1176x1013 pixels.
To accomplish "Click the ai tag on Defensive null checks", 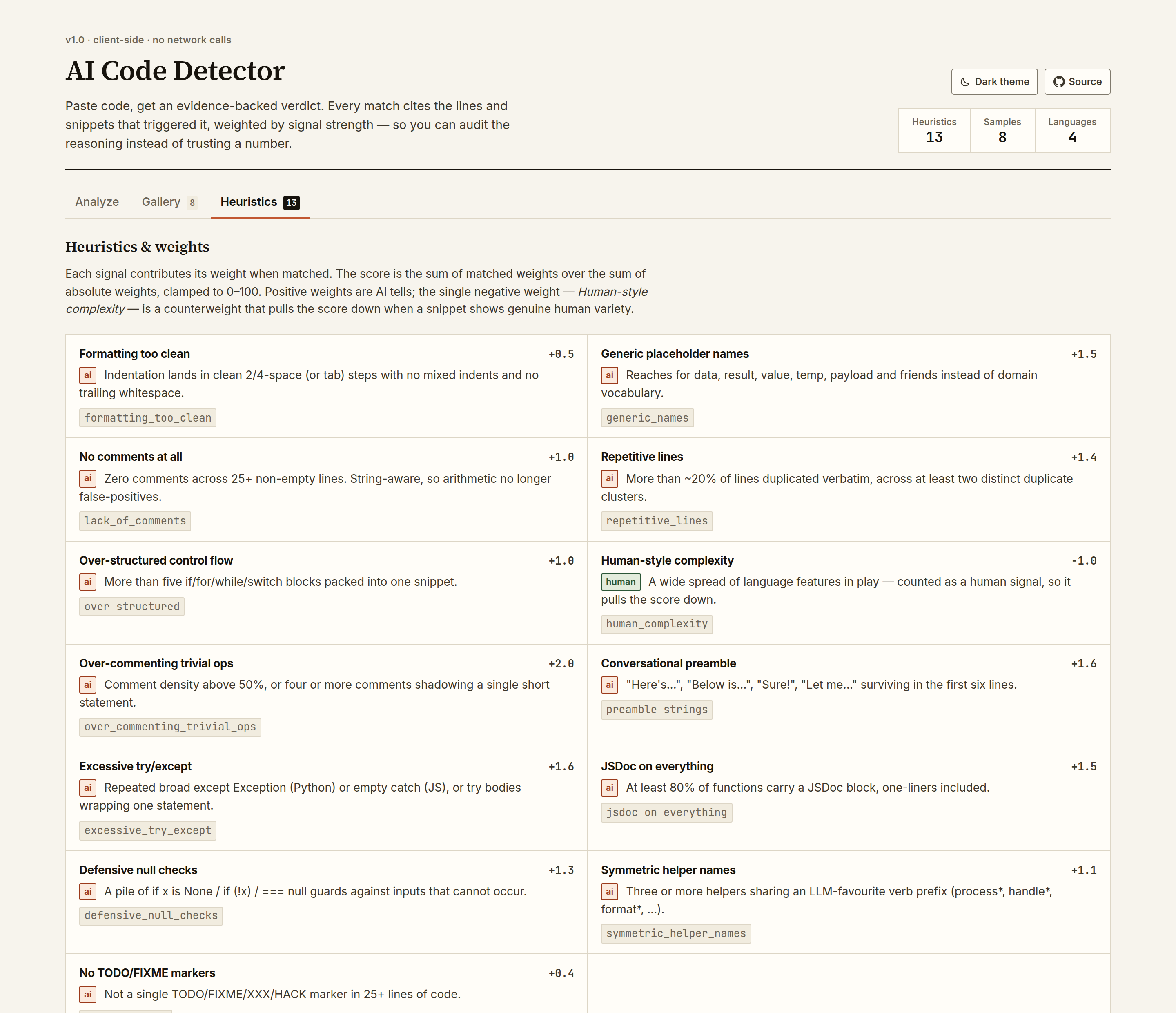I will pos(87,892).
